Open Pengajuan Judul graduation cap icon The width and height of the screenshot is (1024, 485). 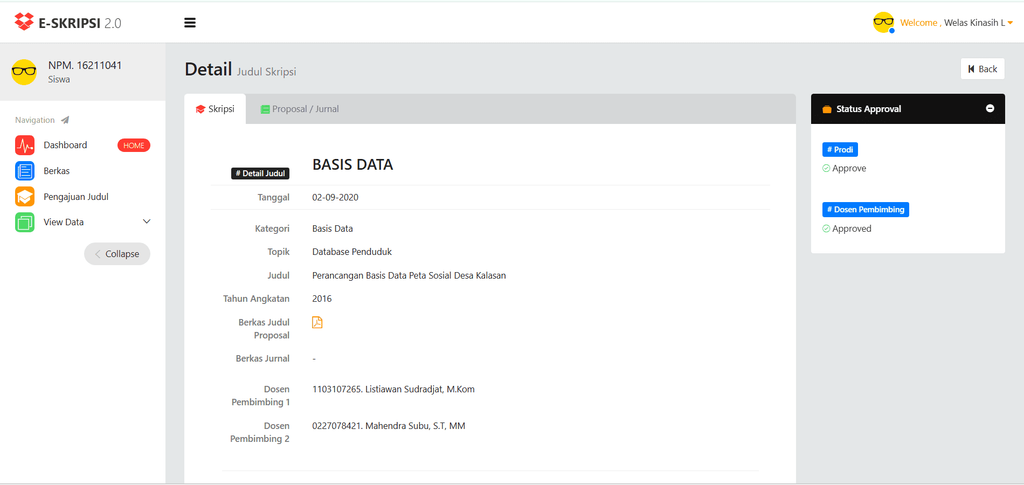pos(25,196)
